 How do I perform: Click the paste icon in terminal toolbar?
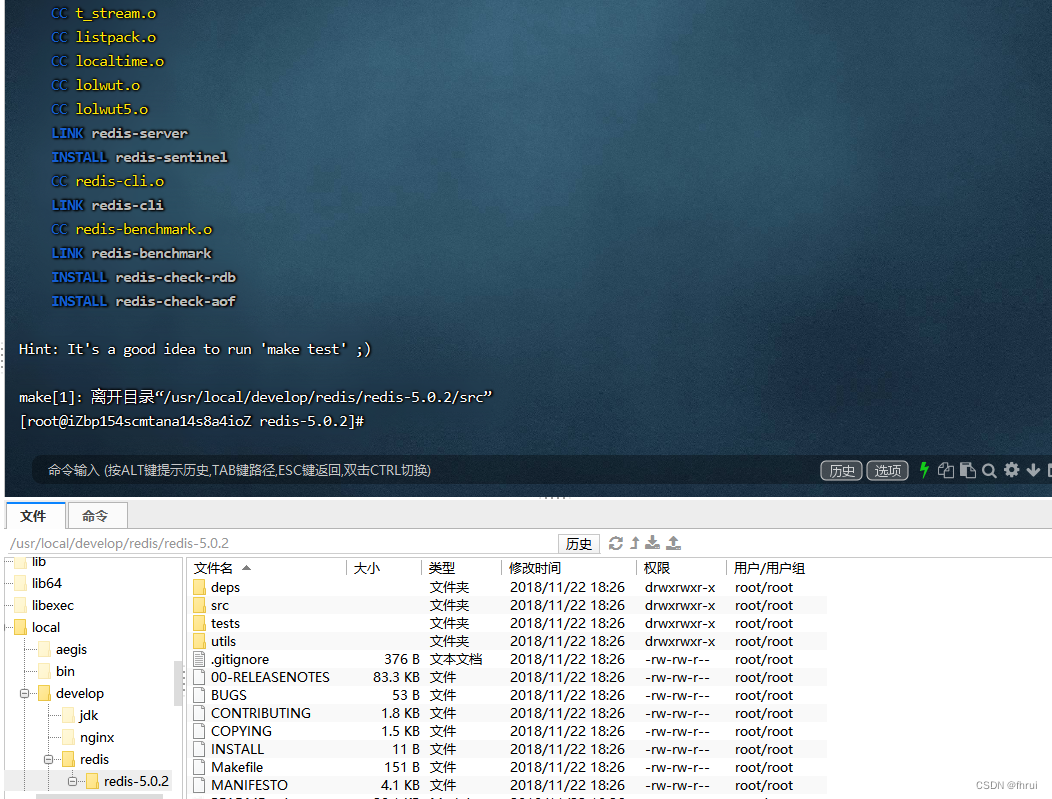[967, 470]
